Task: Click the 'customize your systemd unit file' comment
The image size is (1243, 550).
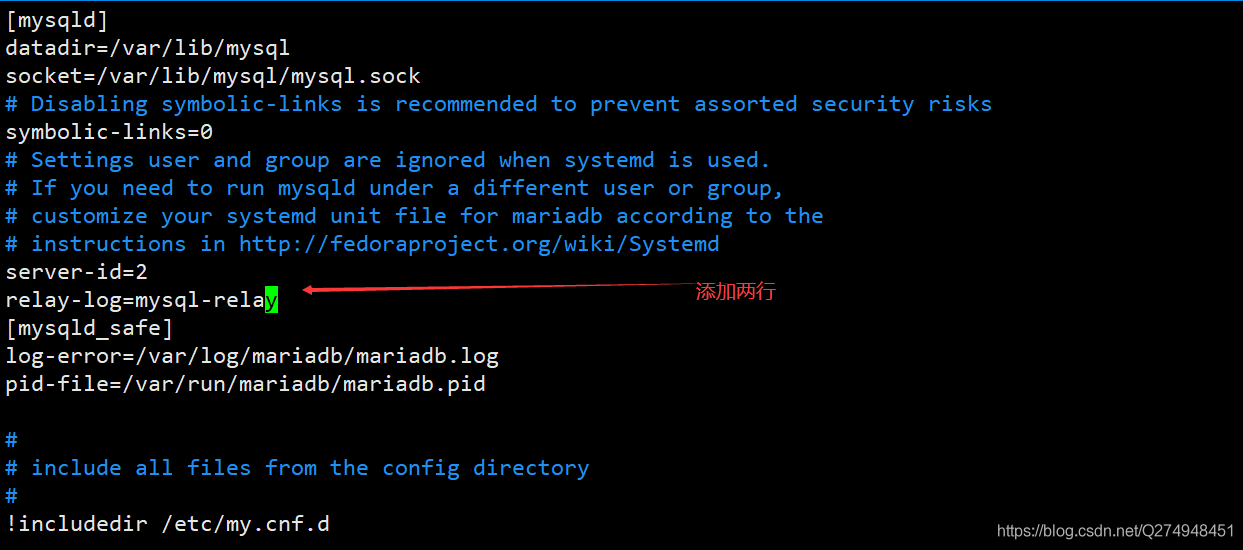Action: [414, 216]
